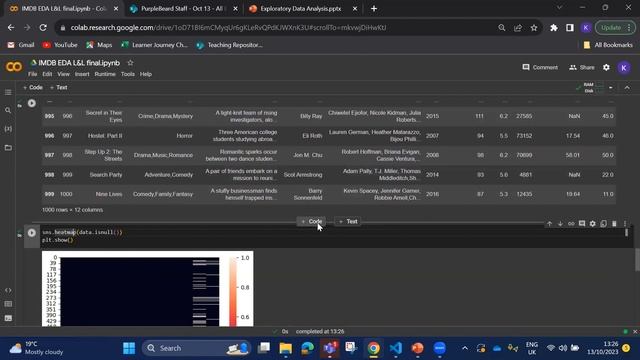Share the notebook
This screenshot has width=640, height=360.
[x=582, y=67]
